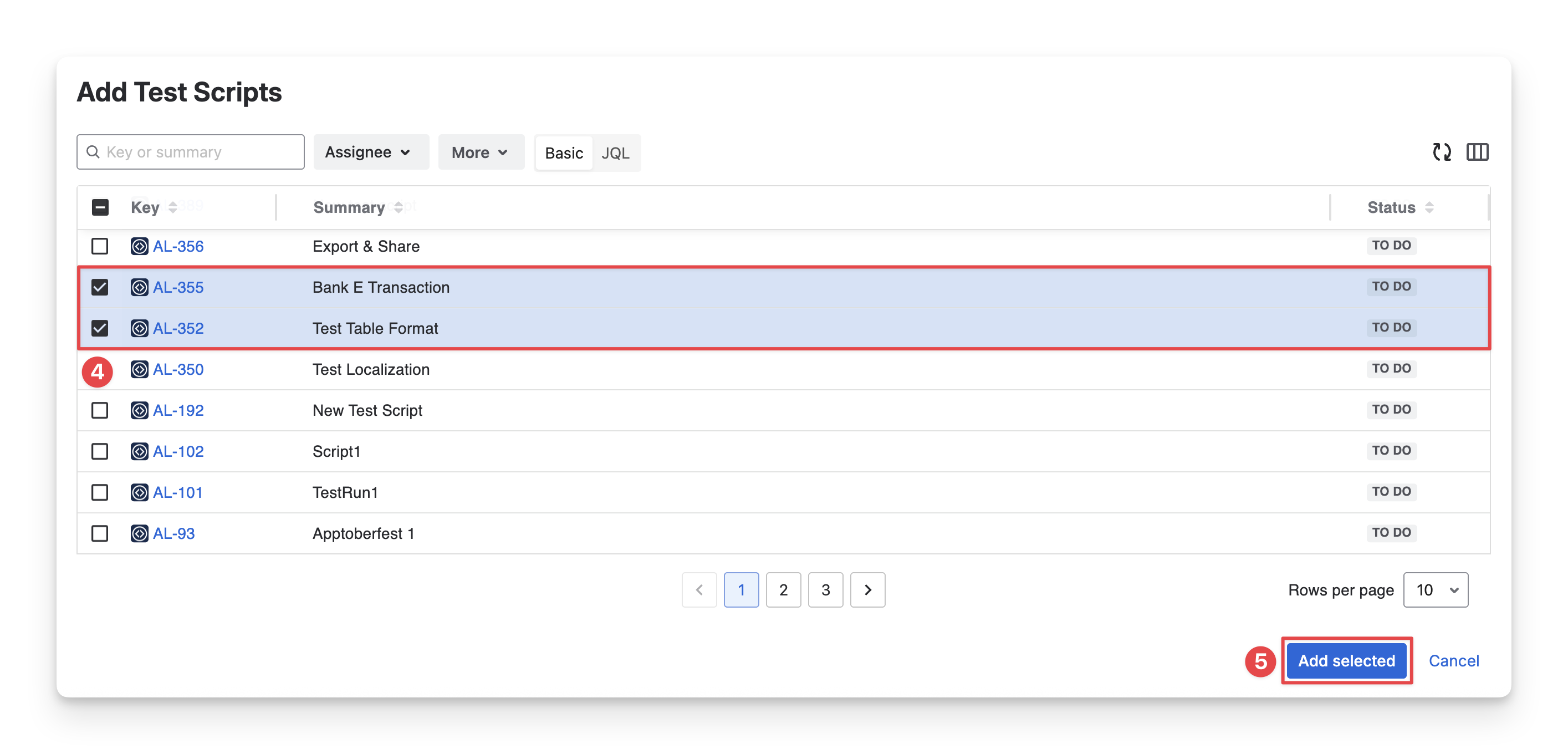Image resolution: width=1568 pixels, height=754 pixels.
Task: Uncheck the AL-355 Bank E Transaction row
Action: point(100,288)
